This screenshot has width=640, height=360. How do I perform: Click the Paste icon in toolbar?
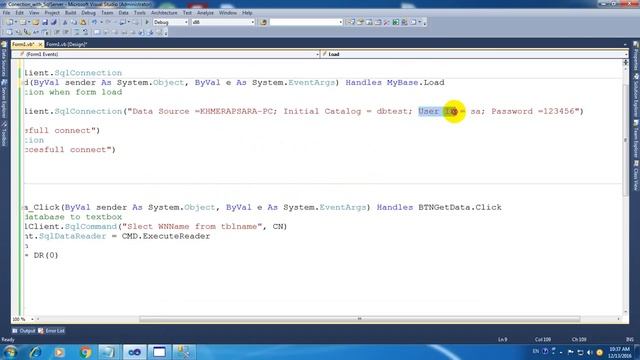click(x=83, y=22)
